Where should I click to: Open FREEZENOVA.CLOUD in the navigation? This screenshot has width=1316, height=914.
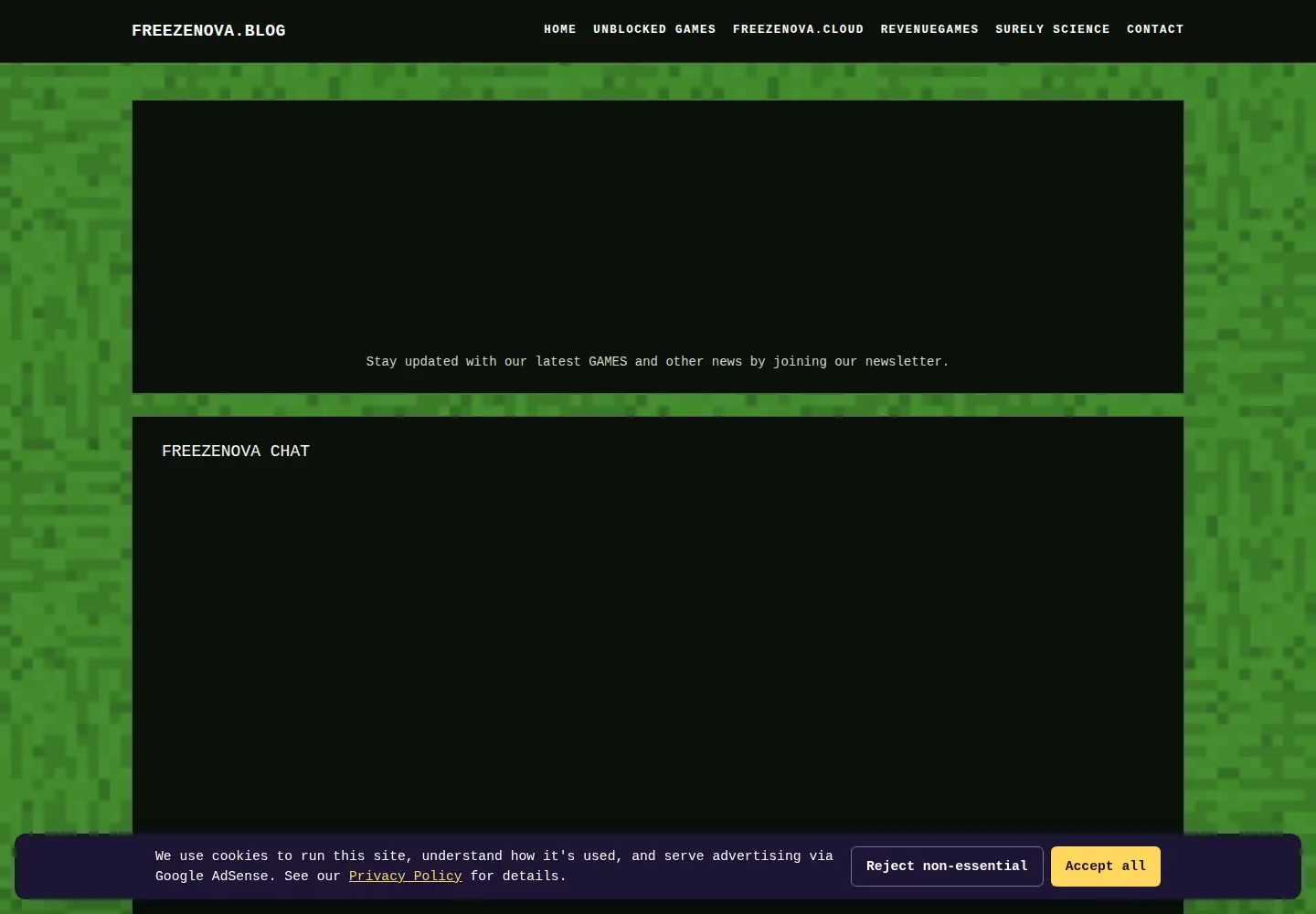click(x=798, y=29)
